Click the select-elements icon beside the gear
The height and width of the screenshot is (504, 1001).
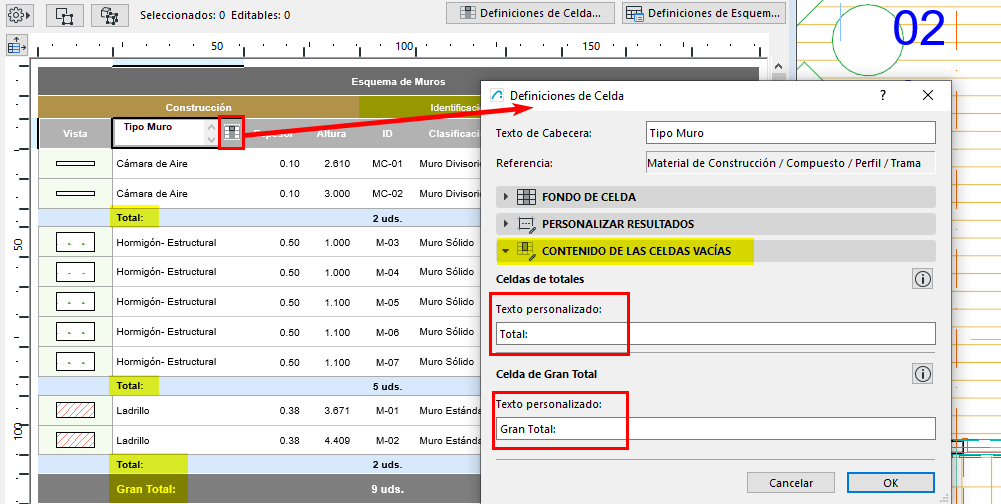64,15
